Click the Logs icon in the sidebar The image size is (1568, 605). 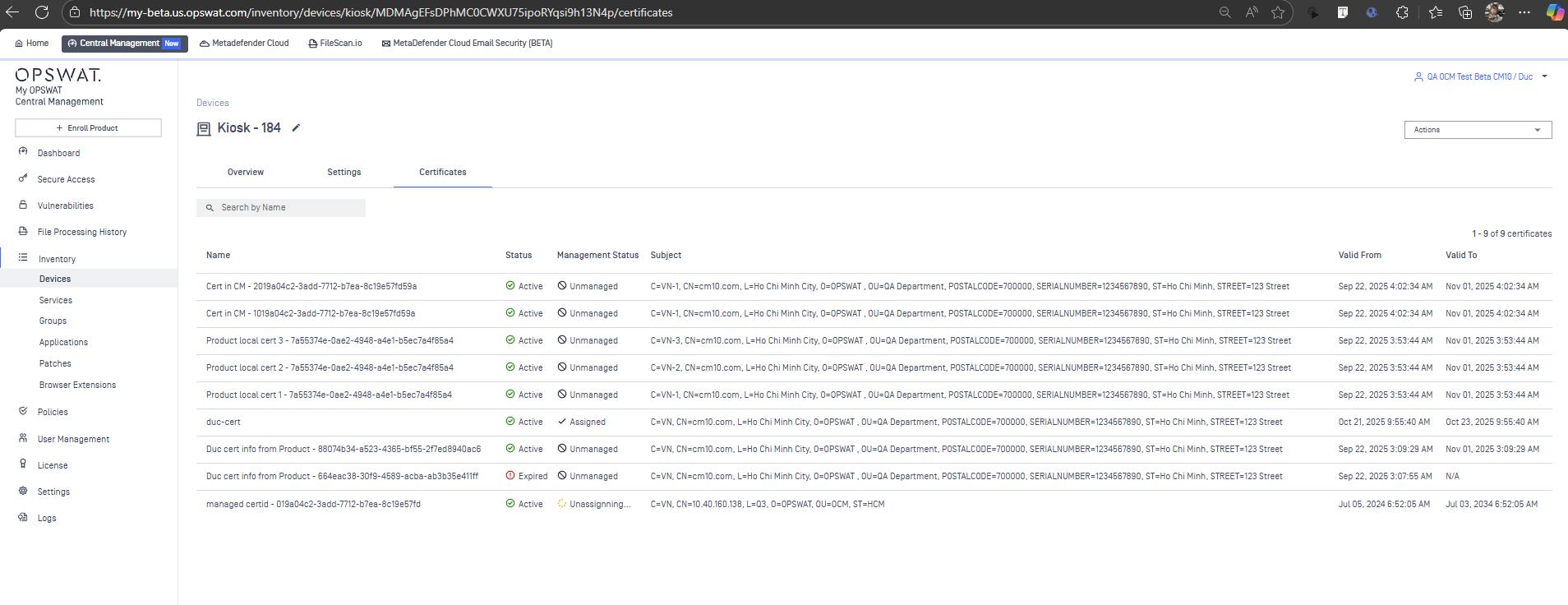pos(23,517)
